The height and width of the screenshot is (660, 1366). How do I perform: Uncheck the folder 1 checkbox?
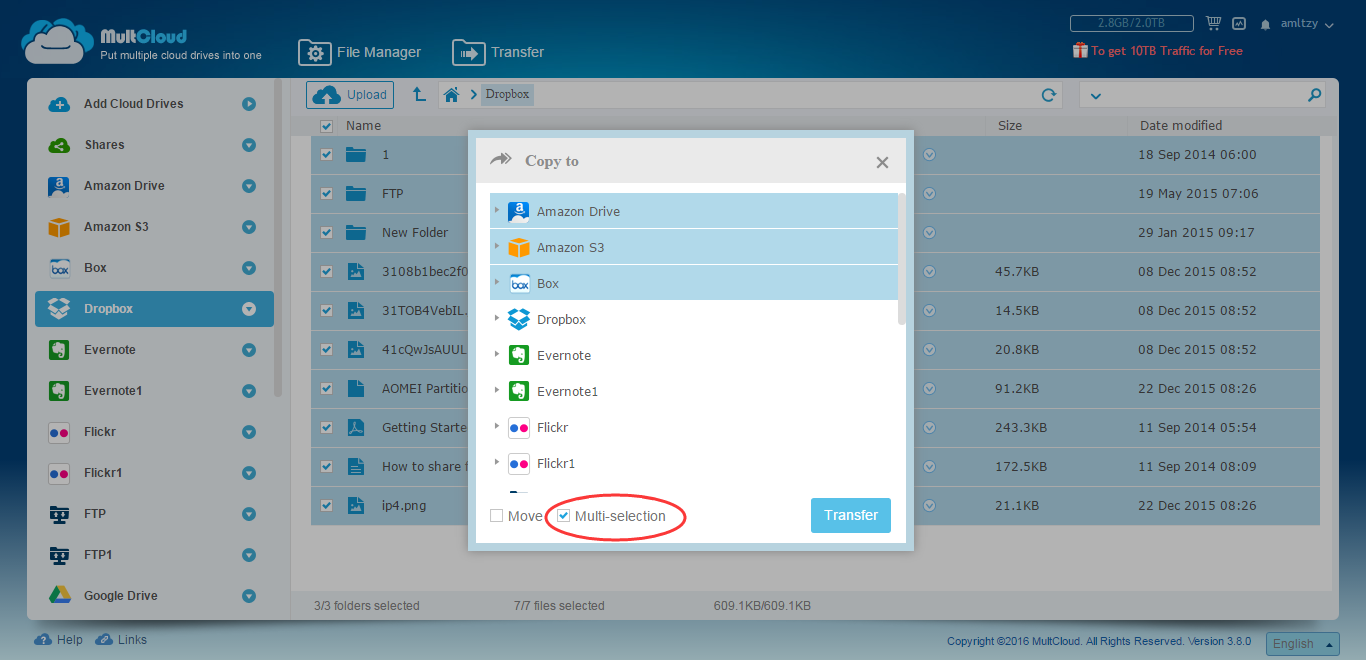[326, 155]
